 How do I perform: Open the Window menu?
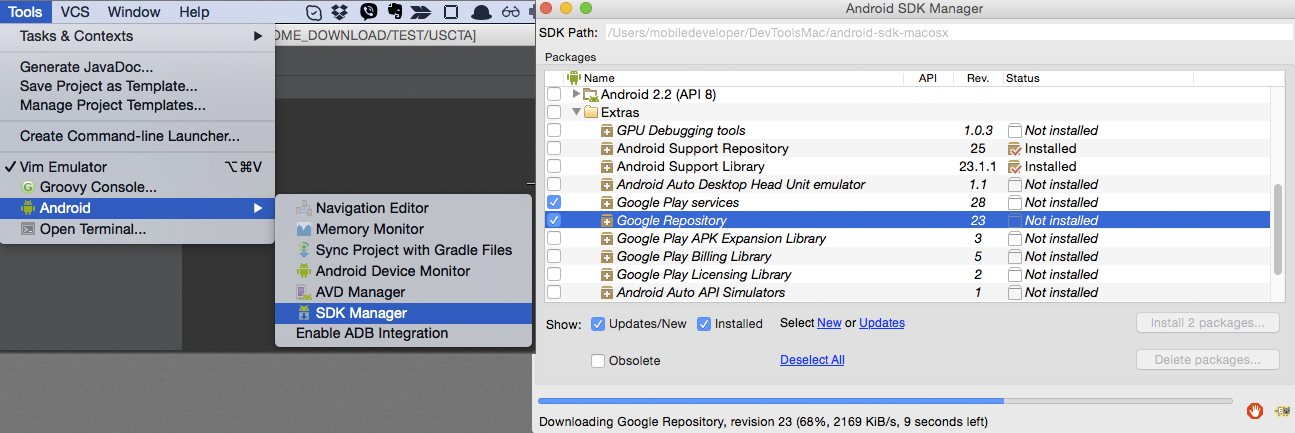click(x=134, y=12)
